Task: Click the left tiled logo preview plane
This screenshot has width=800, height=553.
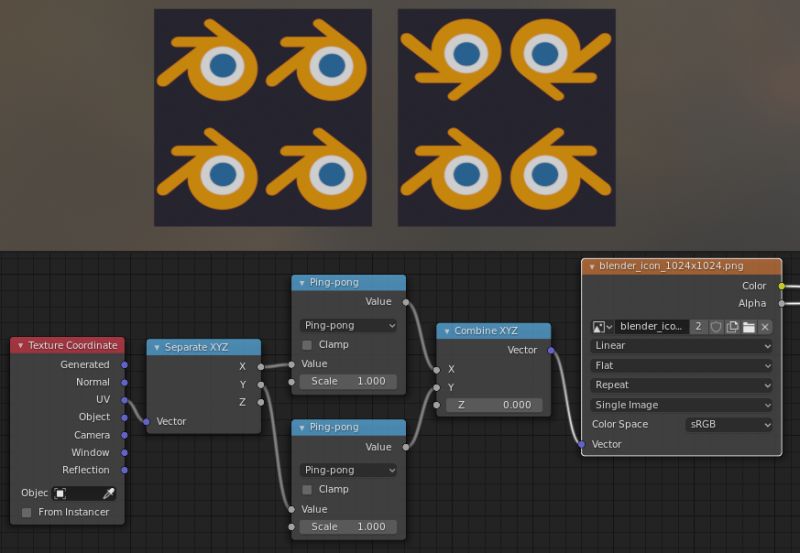Action: (263, 117)
